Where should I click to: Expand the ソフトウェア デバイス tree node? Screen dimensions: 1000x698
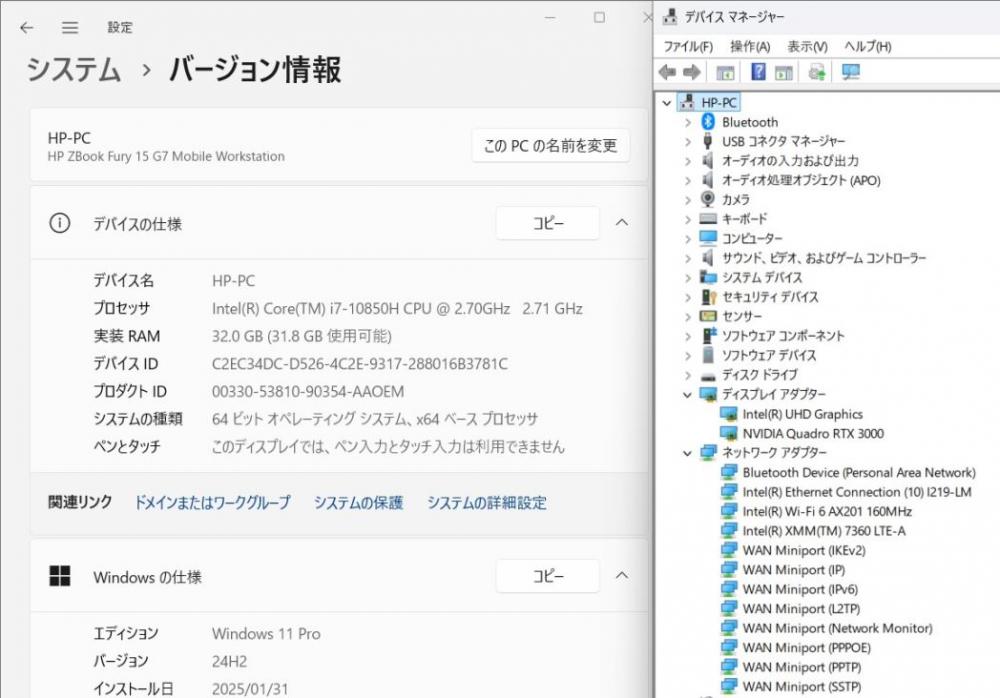point(688,355)
